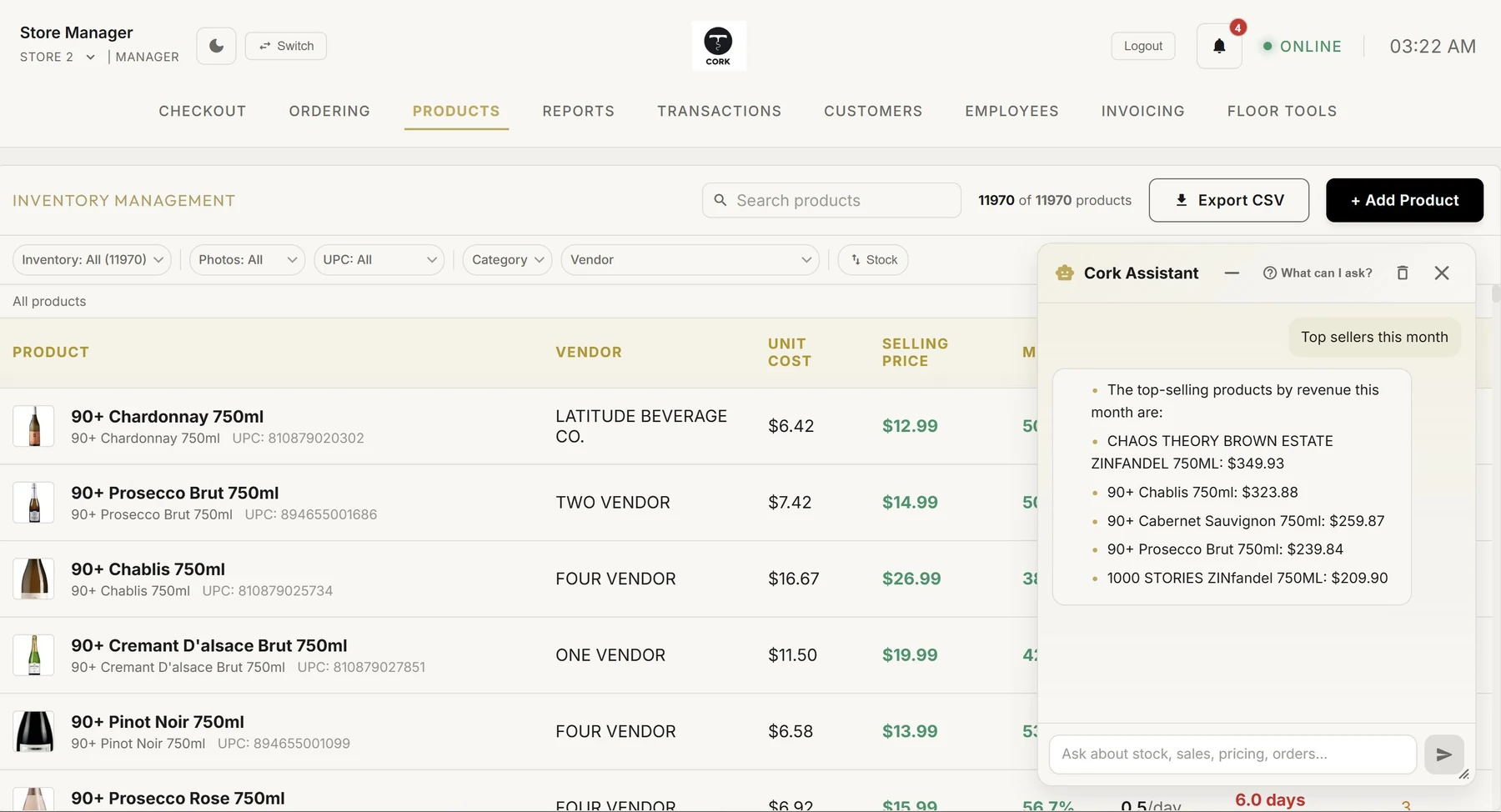This screenshot has width=1501, height=812.
Task: Clear chat with trash icon
Action: click(x=1403, y=273)
